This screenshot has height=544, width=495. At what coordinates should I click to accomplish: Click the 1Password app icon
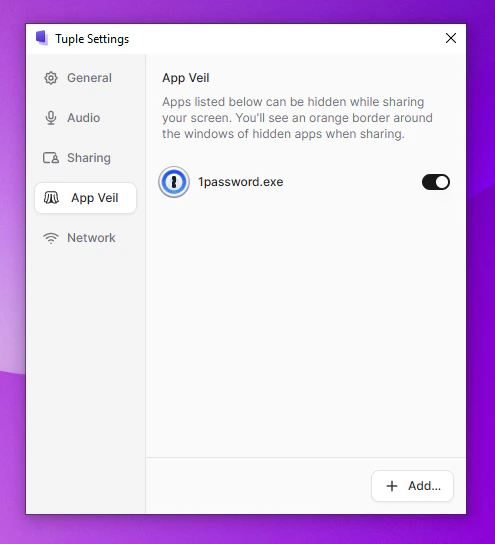[174, 182]
